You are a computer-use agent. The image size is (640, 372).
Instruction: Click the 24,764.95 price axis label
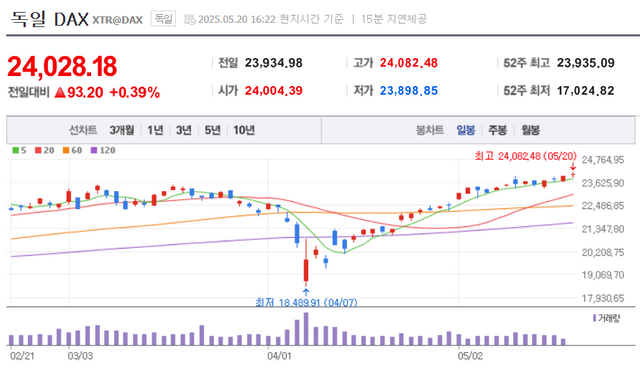[603, 160]
